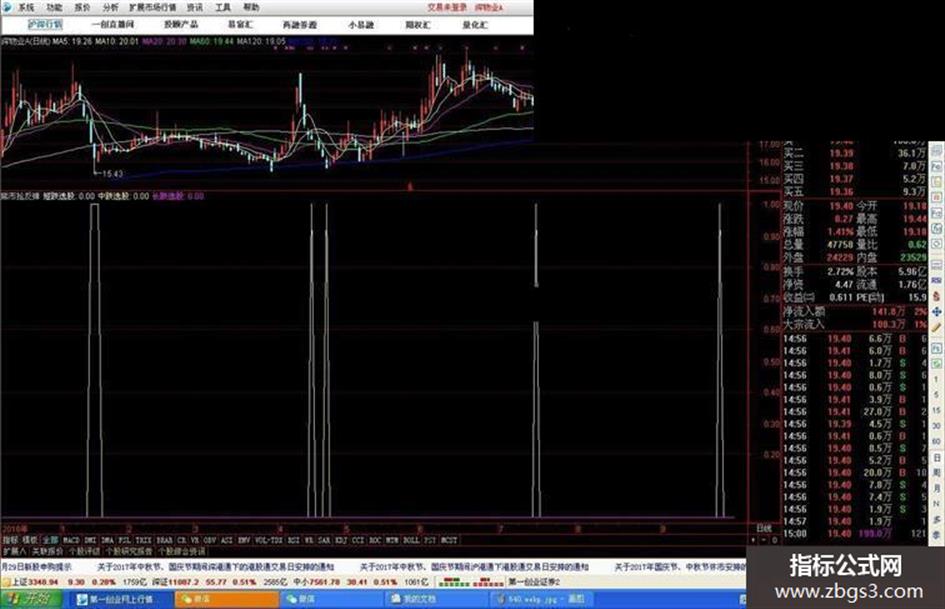Select the 量化汇 tab
The image size is (945, 609).
tap(475, 25)
